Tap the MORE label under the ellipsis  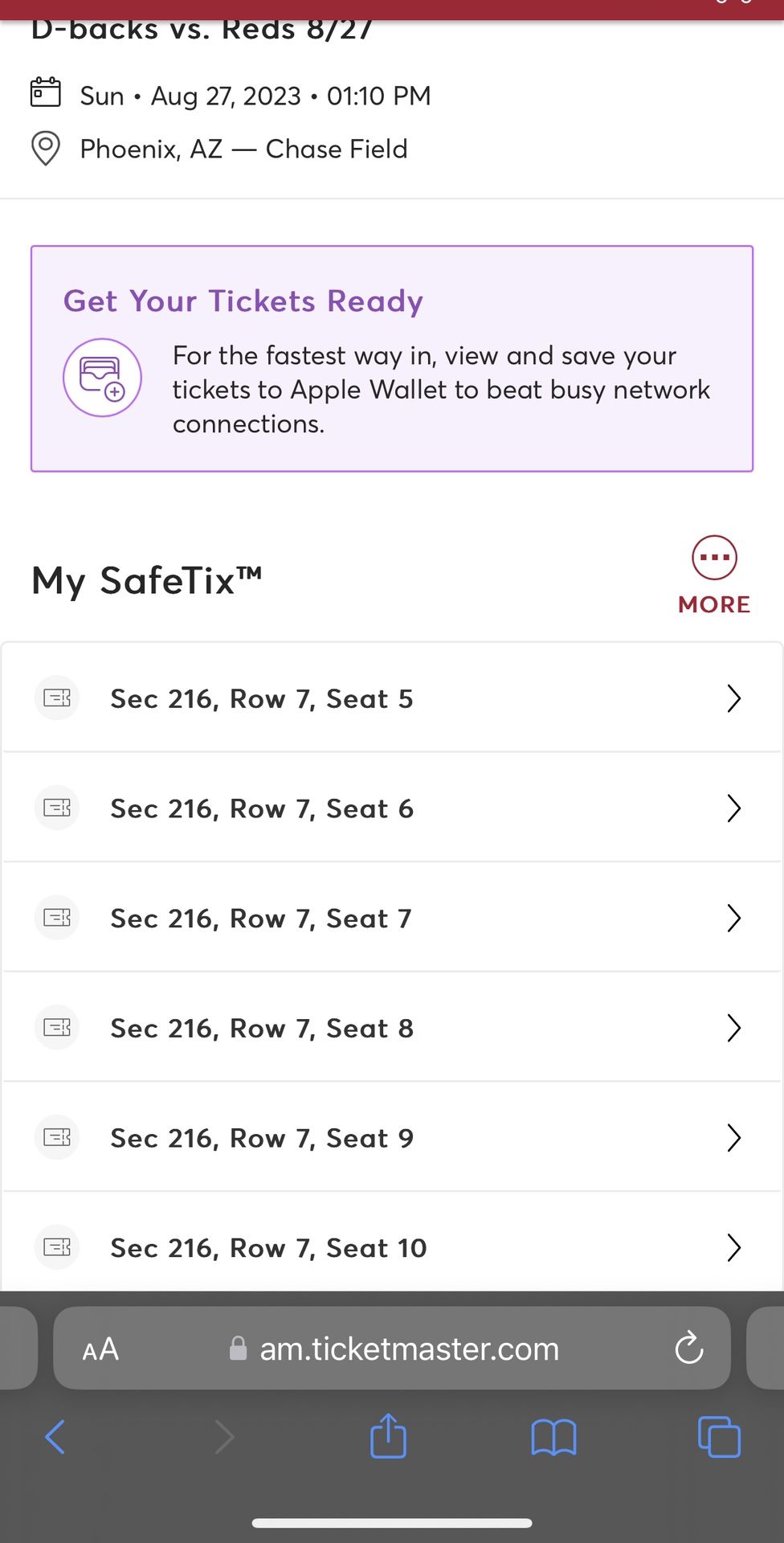(x=714, y=604)
